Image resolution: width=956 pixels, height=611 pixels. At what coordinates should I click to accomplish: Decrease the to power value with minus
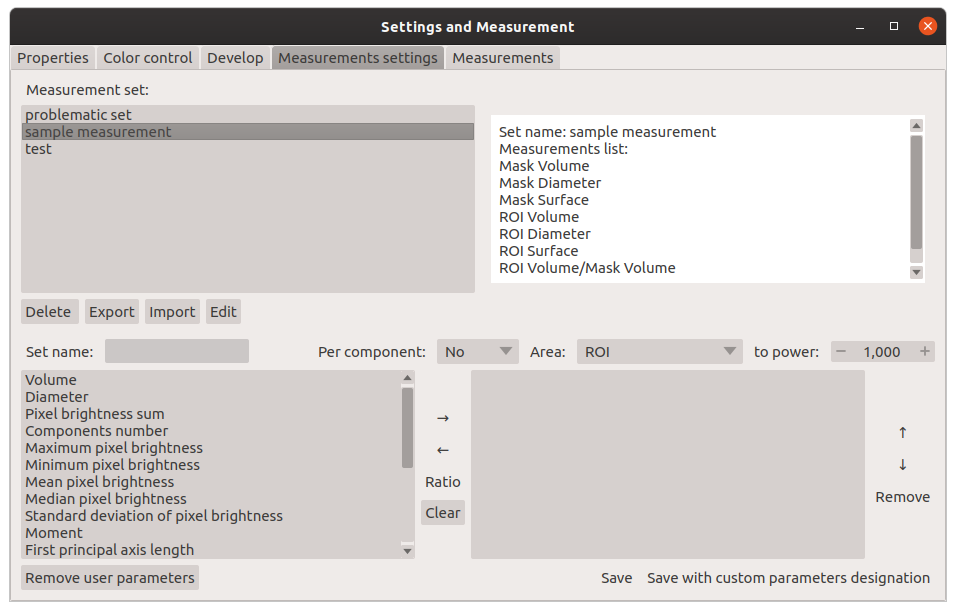(x=841, y=352)
